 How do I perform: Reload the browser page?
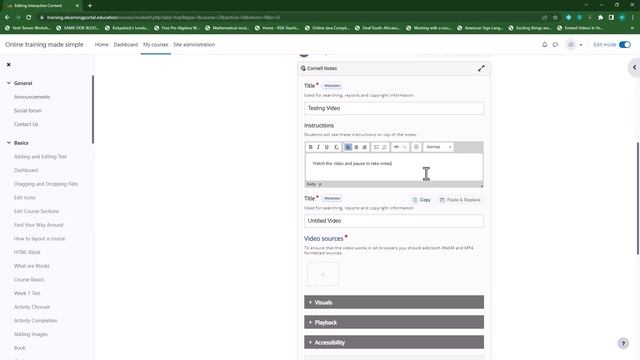pyautogui.click(x=29, y=18)
